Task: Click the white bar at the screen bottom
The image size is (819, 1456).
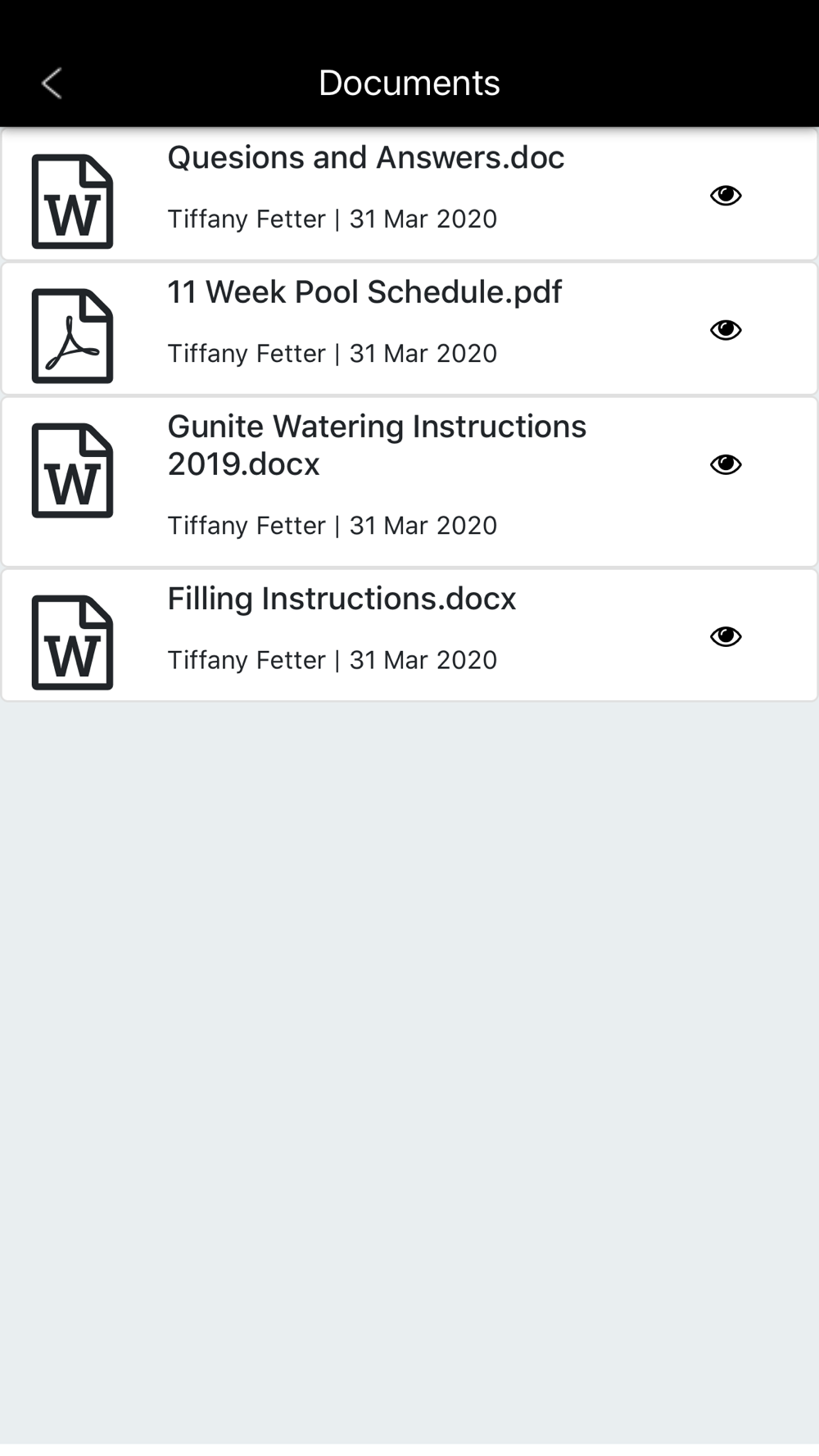Action: [x=409, y=1449]
